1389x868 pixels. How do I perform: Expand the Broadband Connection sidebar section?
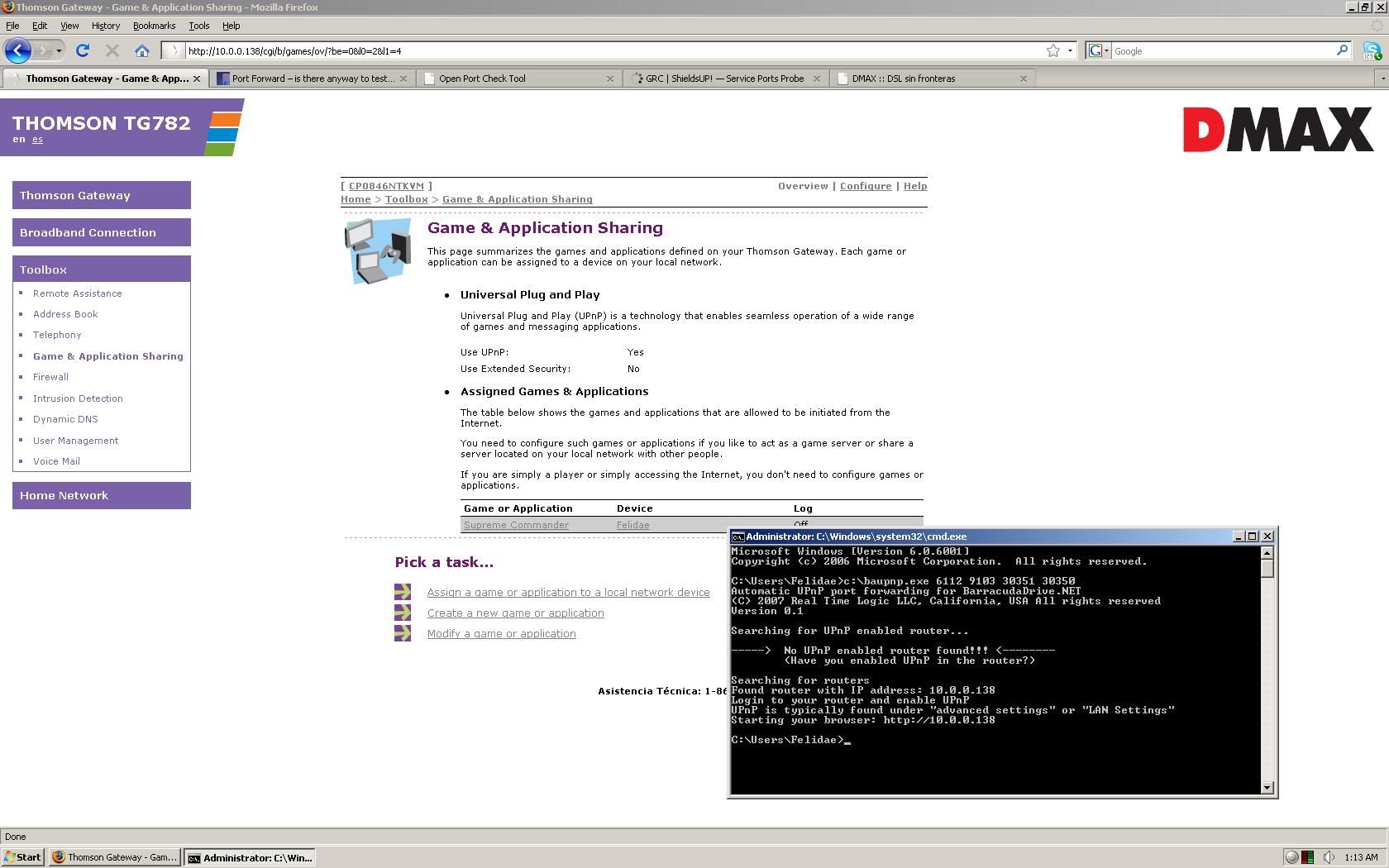point(101,232)
